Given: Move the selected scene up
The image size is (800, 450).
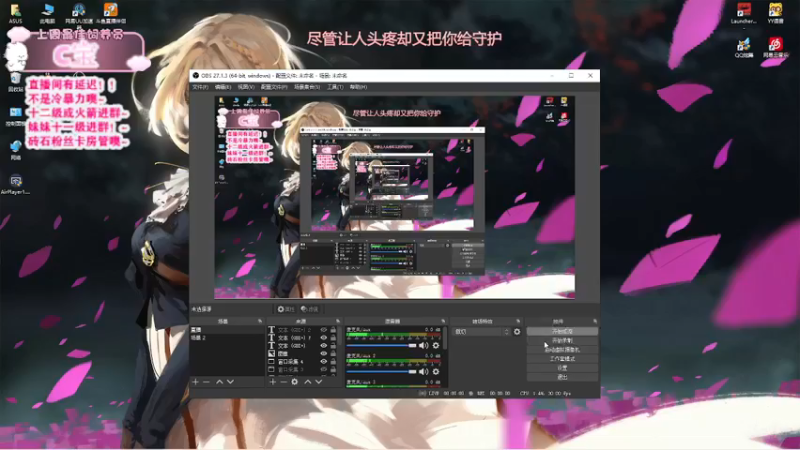Looking at the screenshot, I should click(219, 382).
